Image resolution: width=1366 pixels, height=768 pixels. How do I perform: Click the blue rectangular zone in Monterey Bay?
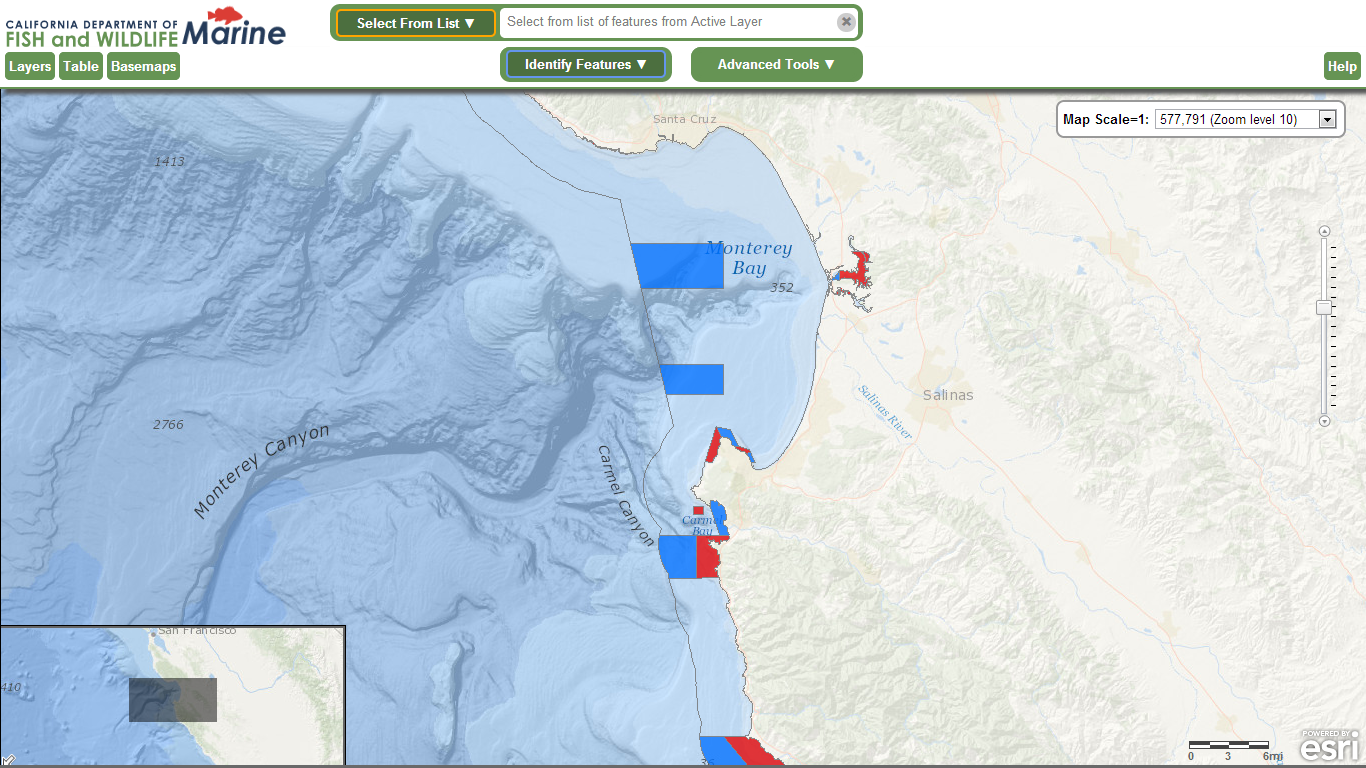676,266
